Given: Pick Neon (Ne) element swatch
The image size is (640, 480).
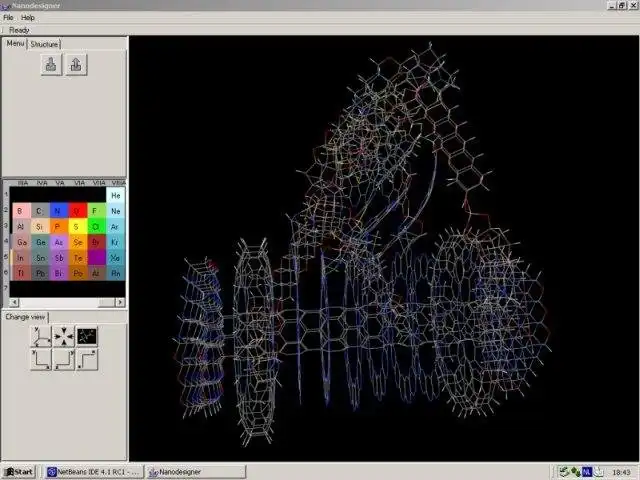Looking at the screenshot, I should (116, 211).
